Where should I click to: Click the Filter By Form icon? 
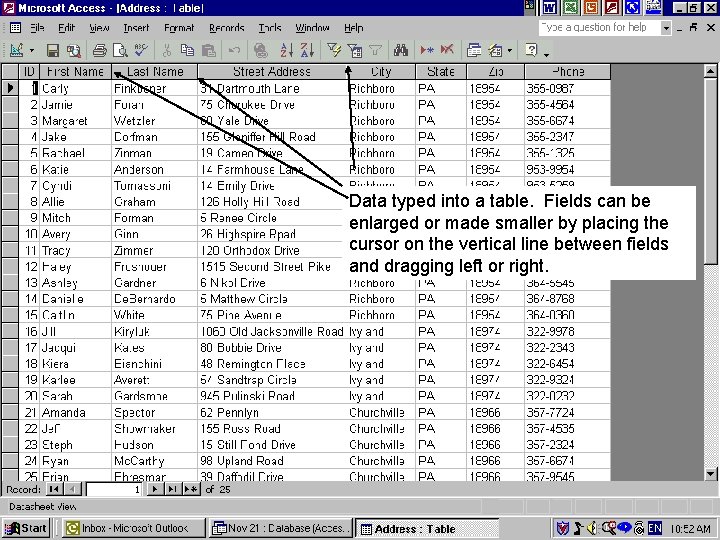354,50
